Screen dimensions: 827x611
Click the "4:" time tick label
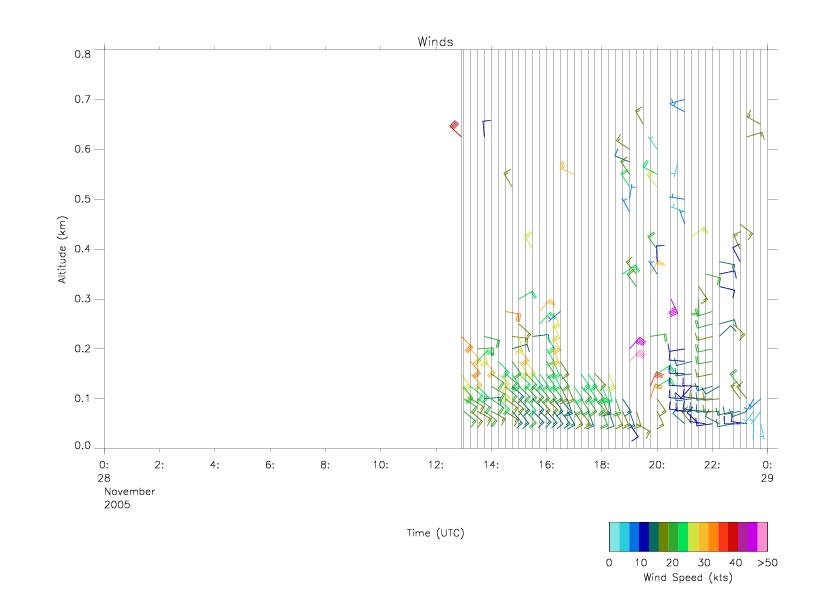pos(215,465)
